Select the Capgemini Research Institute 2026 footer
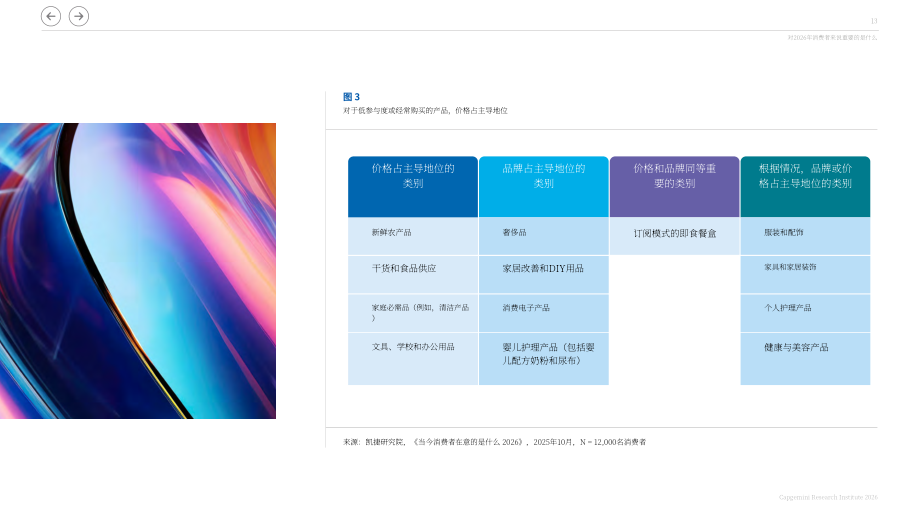920x518 pixels. tap(828, 497)
